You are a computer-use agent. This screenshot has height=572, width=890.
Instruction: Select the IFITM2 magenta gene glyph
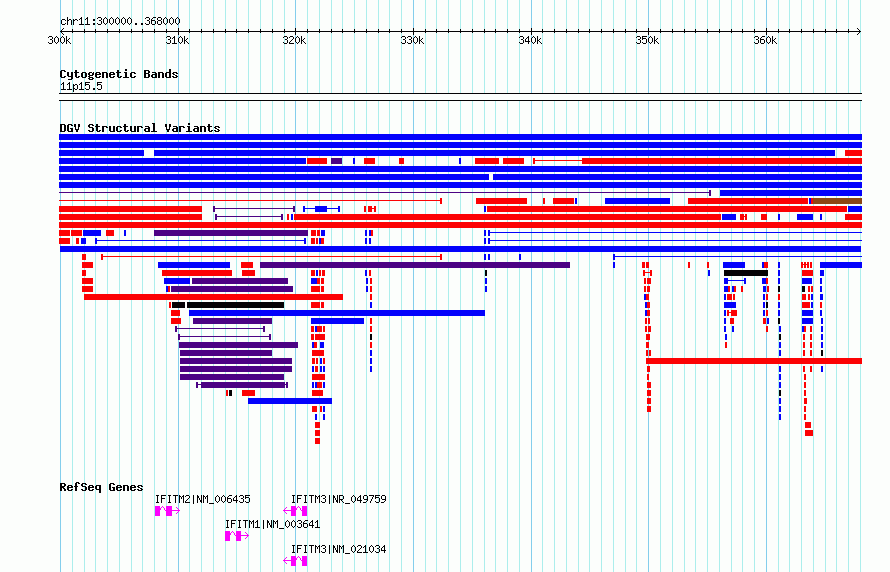tap(167, 511)
